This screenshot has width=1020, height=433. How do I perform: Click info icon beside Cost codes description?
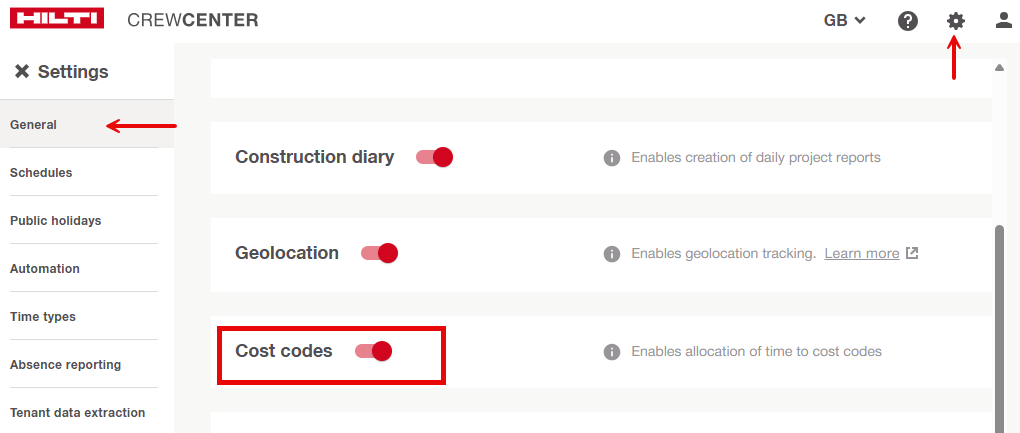[612, 352]
